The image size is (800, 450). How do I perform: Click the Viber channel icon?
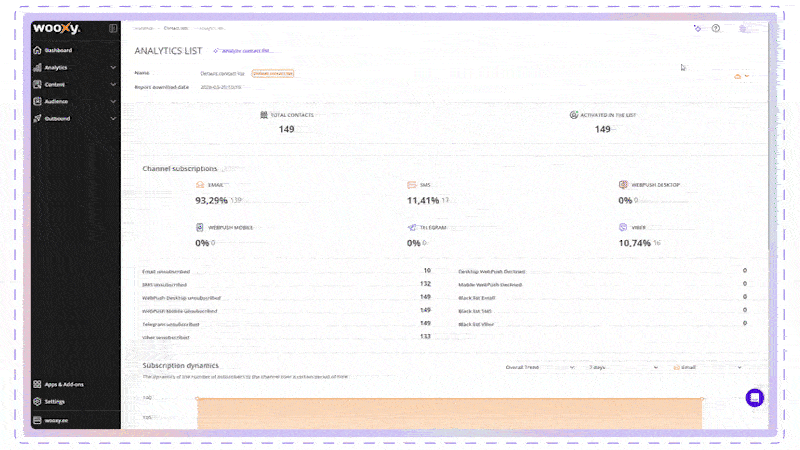pos(623,227)
